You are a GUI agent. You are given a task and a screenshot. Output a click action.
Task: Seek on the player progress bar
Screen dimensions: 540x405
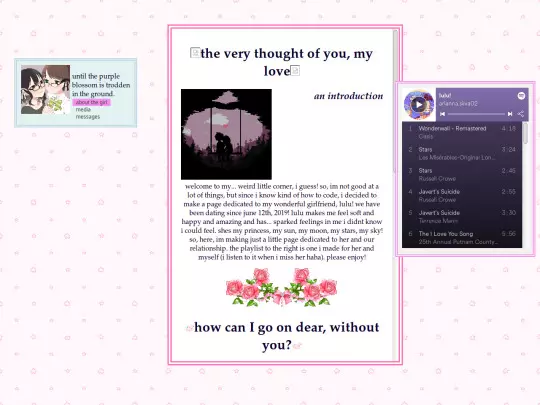(x=476, y=114)
